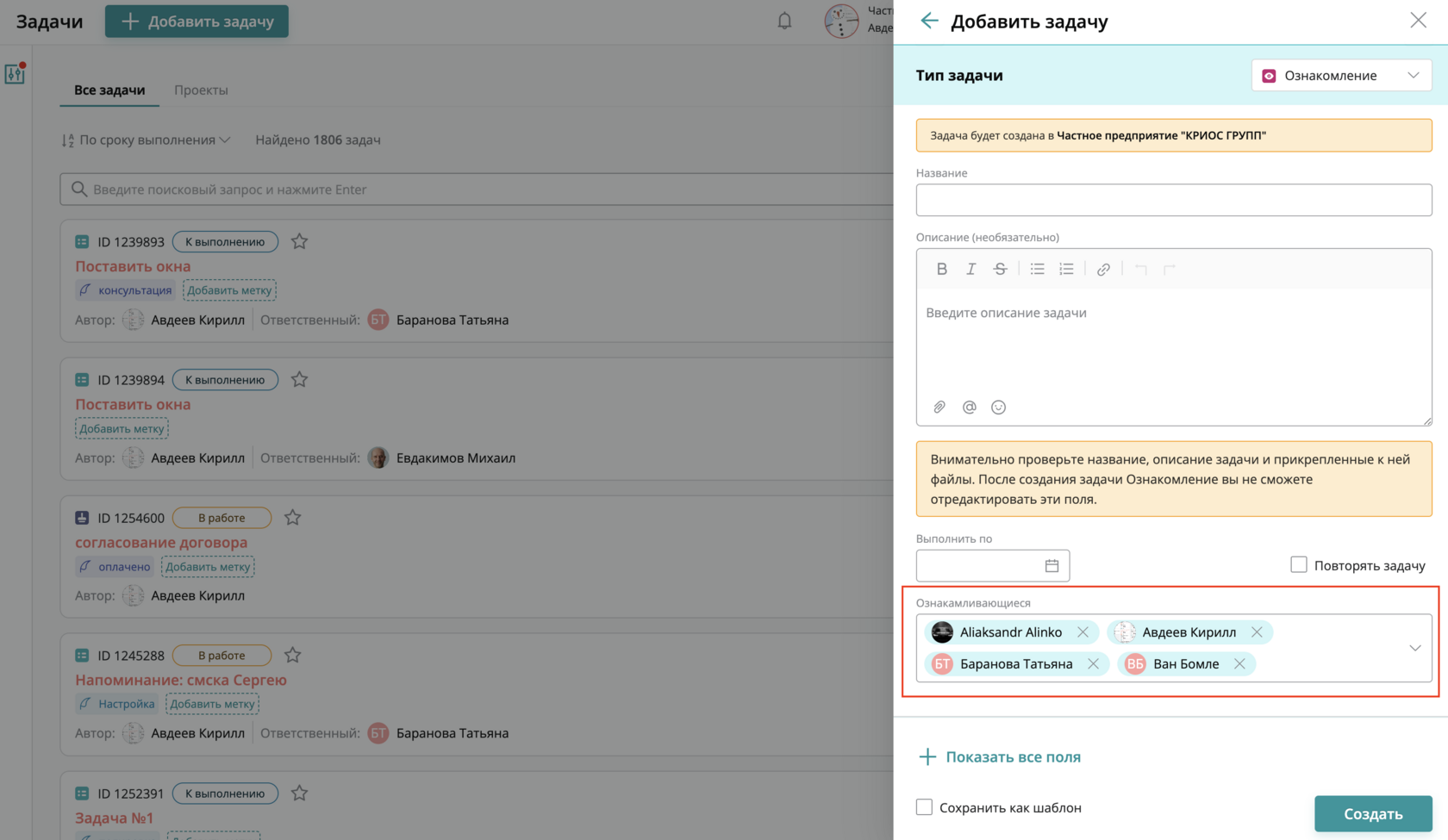
Task: Click Добавить метку on task 1239893
Action: pos(229,290)
